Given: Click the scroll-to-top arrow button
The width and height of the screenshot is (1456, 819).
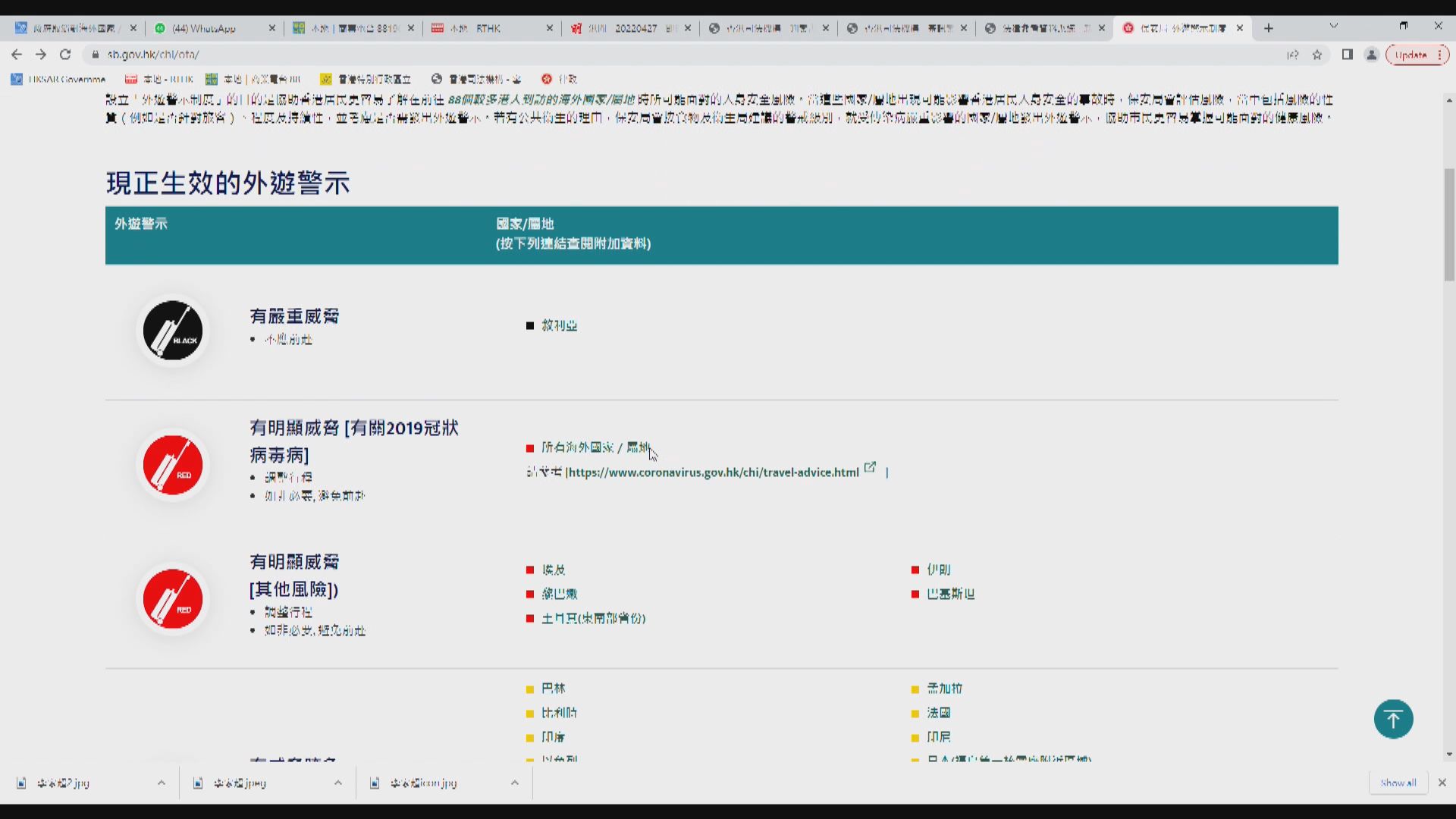Looking at the screenshot, I should coord(1394,719).
